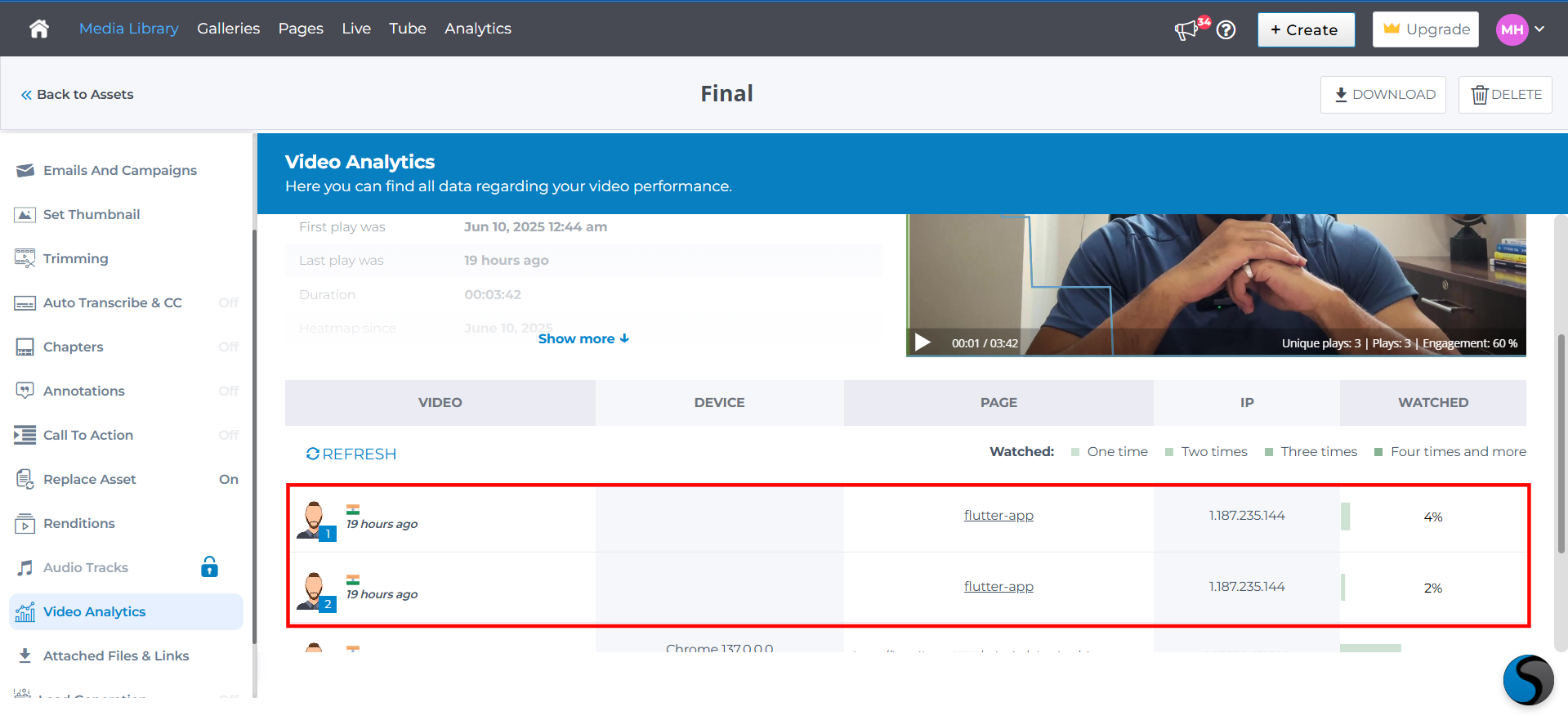
Task: Click the Auto Transcribe & CC icon
Action: point(25,303)
